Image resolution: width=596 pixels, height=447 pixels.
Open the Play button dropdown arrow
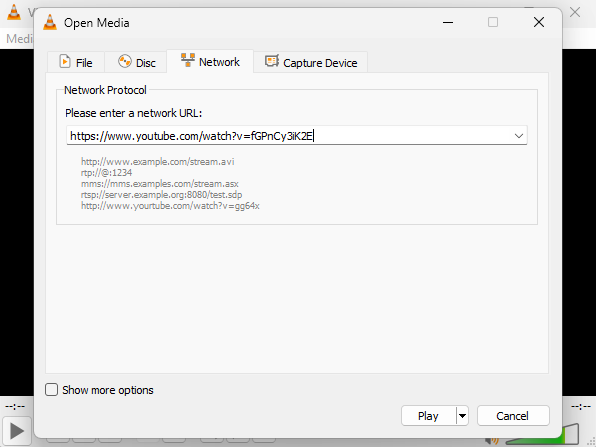462,416
